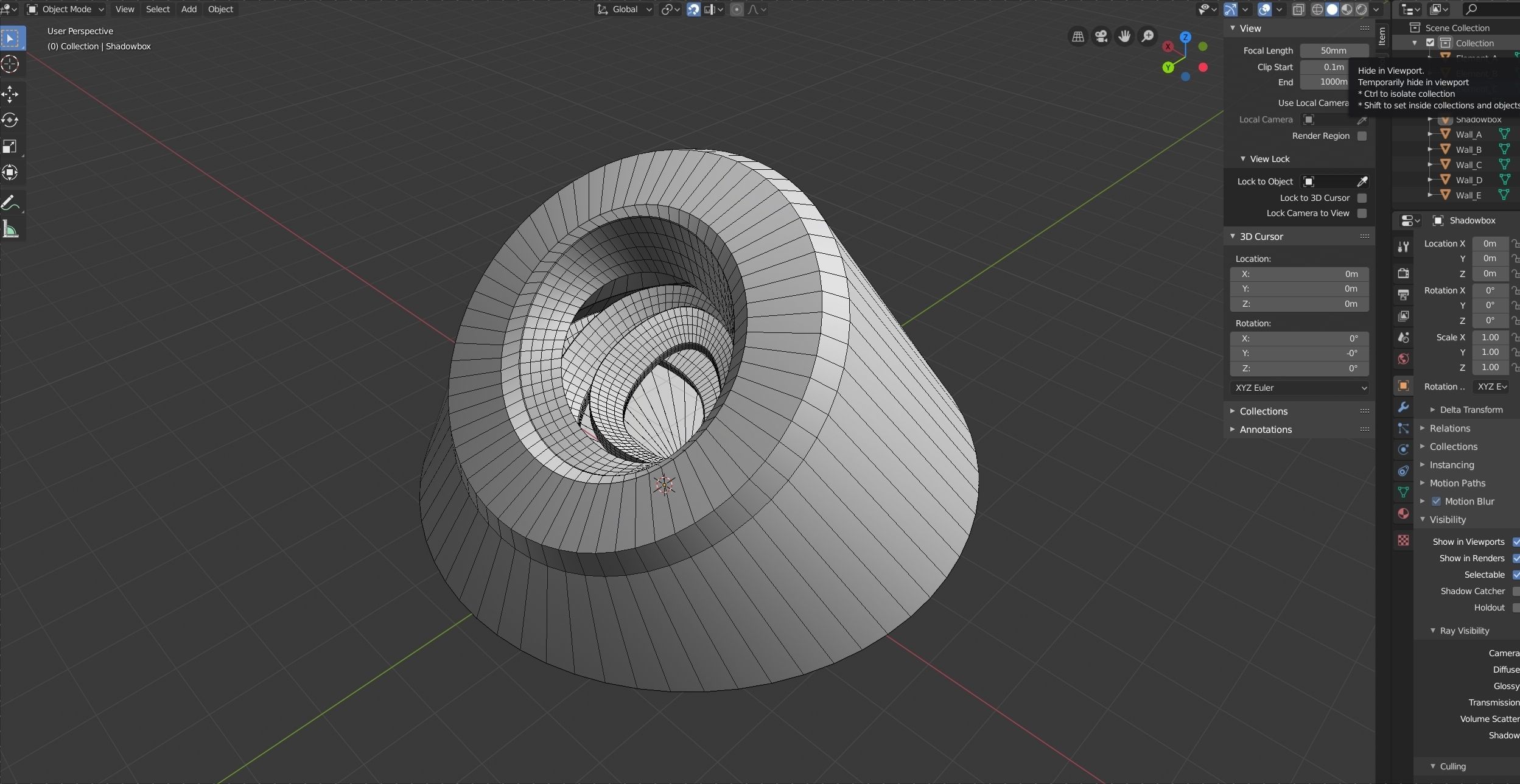1520x784 pixels.
Task: Open the View menu
Action: [125, 9]
